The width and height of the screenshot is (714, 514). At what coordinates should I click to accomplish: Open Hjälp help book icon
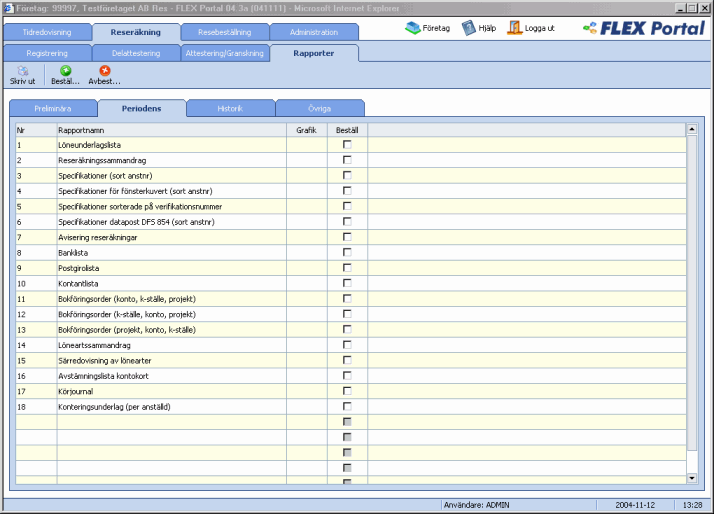[x=469, y=28]
